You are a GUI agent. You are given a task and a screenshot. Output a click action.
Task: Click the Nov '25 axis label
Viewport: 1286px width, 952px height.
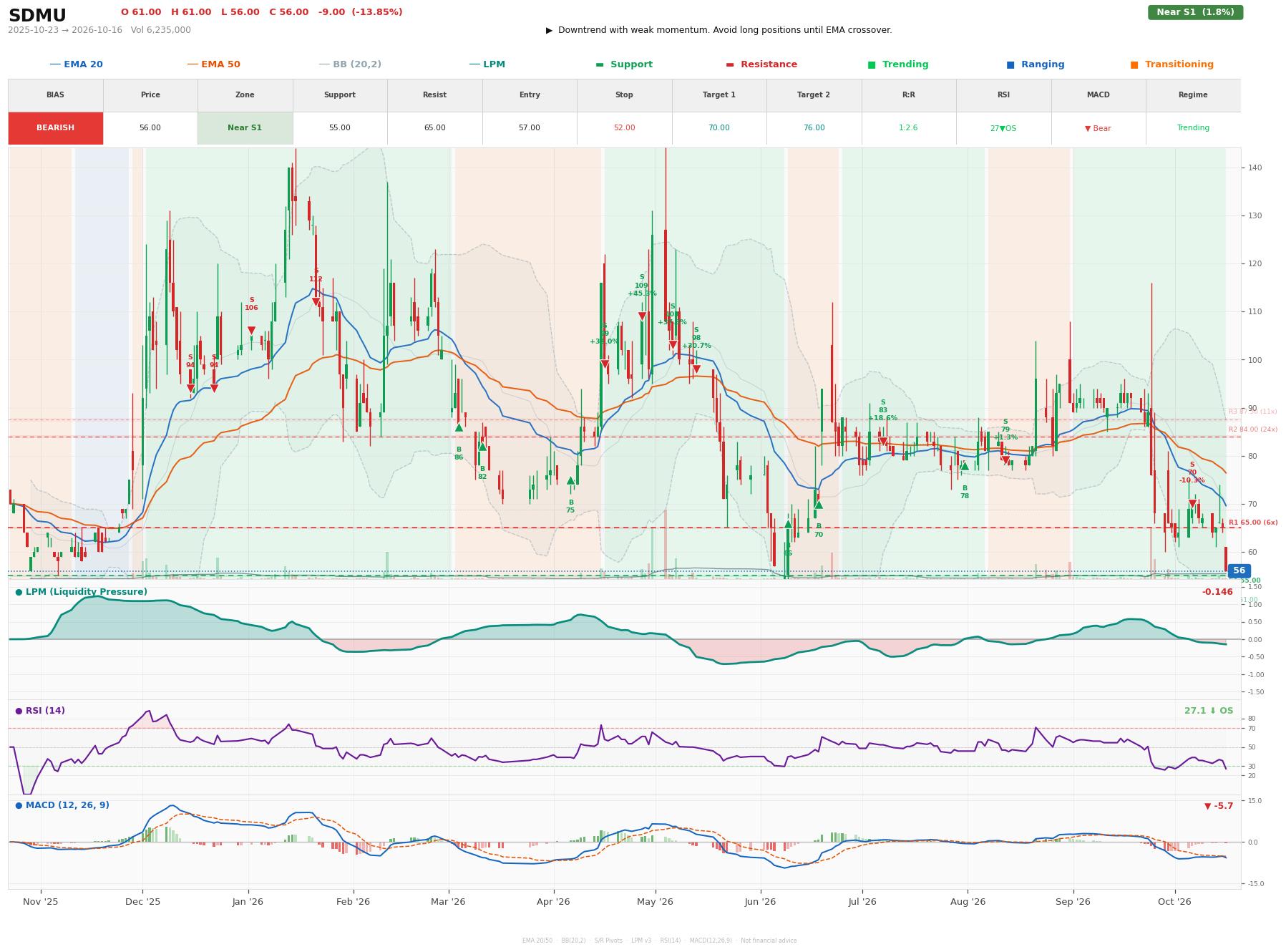[41, 902]
